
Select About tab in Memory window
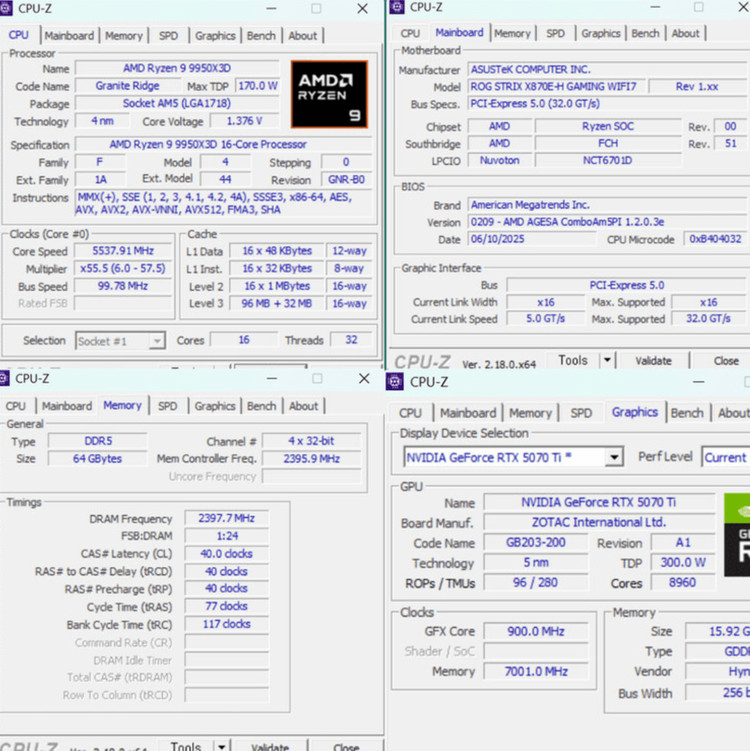[x=303, y=406]
